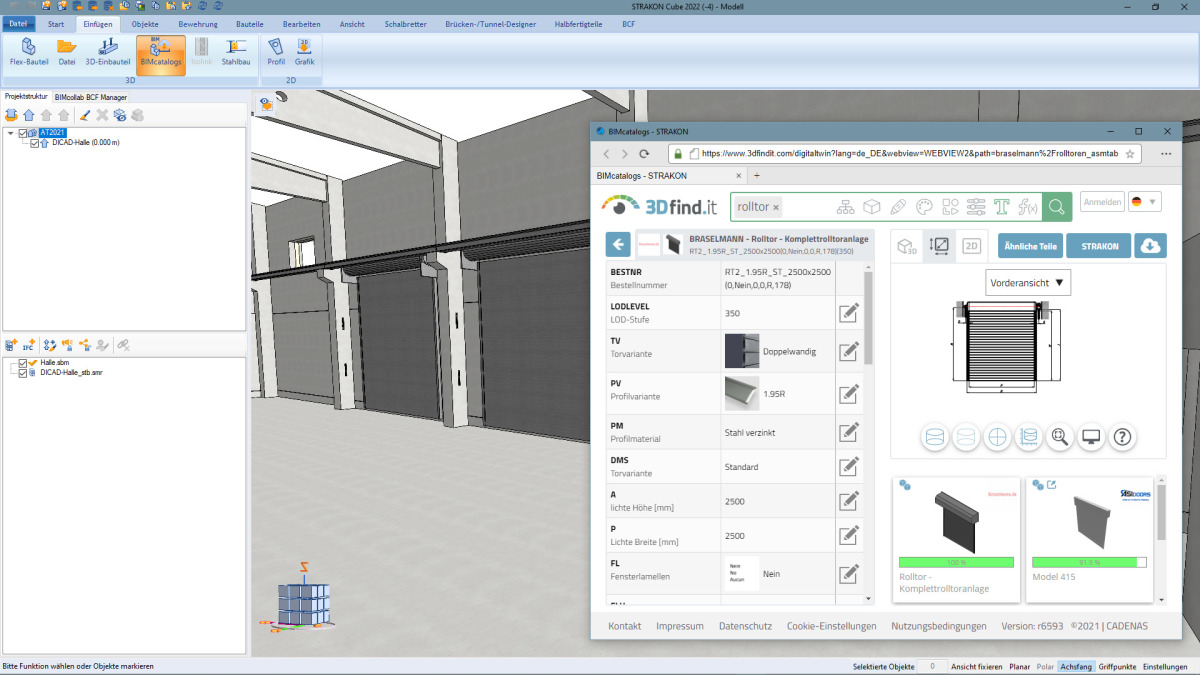The height and width of the screenshot is (675, 1200).
Task: Edit the LODLEVEL value with pencil icon
Action: (x=848, y=313)
